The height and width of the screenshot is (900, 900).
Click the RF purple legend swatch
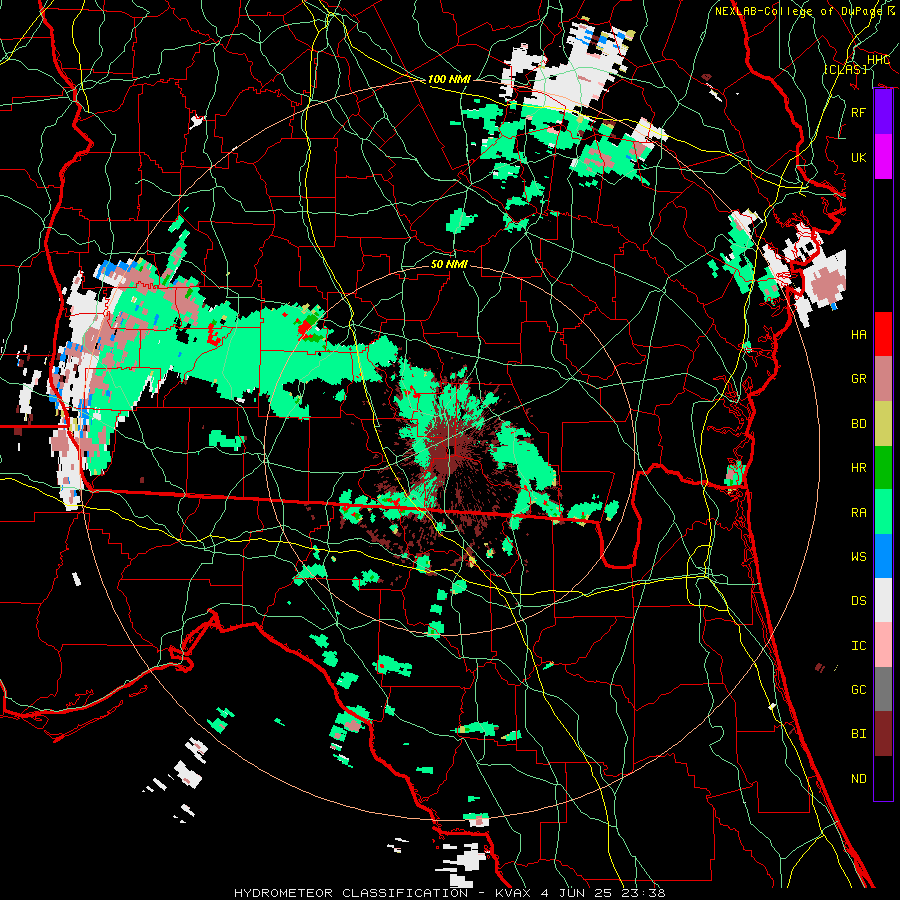(883, 112)
